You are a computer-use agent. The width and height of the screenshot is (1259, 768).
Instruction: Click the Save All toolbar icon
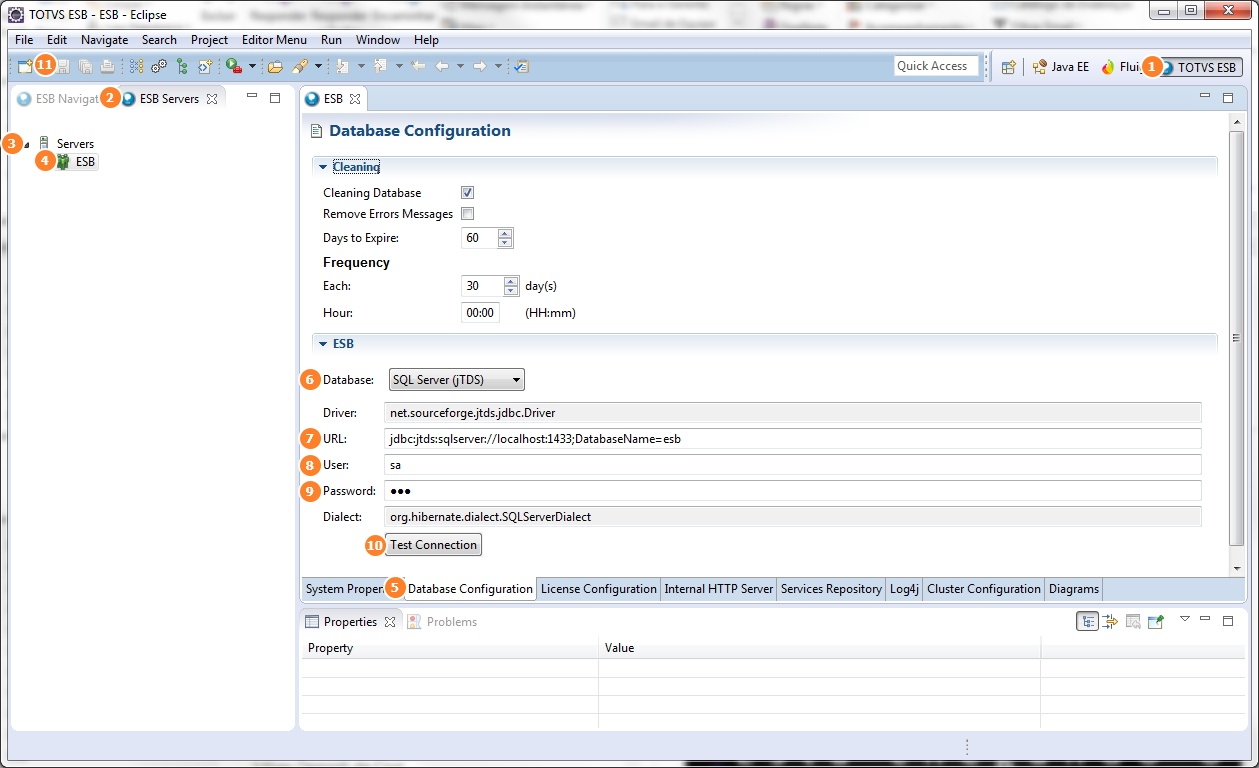(85, 67)
